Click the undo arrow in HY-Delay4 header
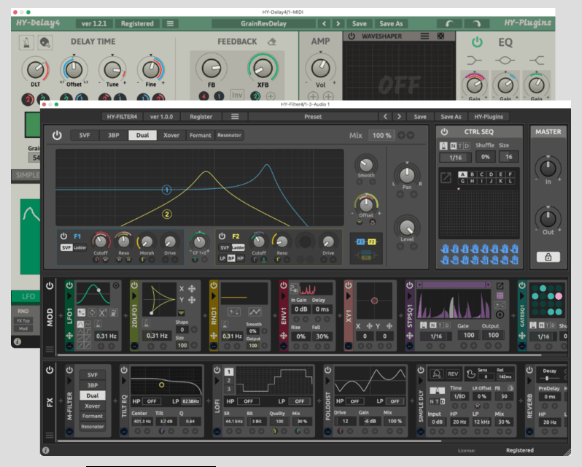 pos(449,23)
